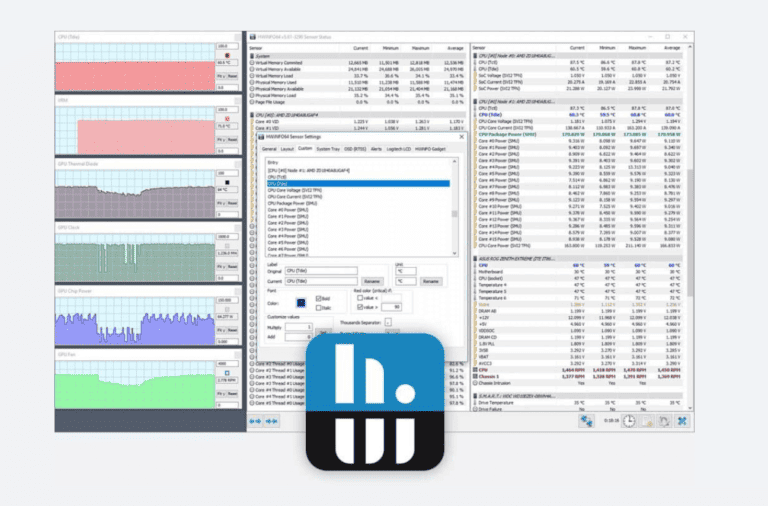Switch to the OSD (RTSS) tab
Screen dimensions: 768x506
coord(355,149)
